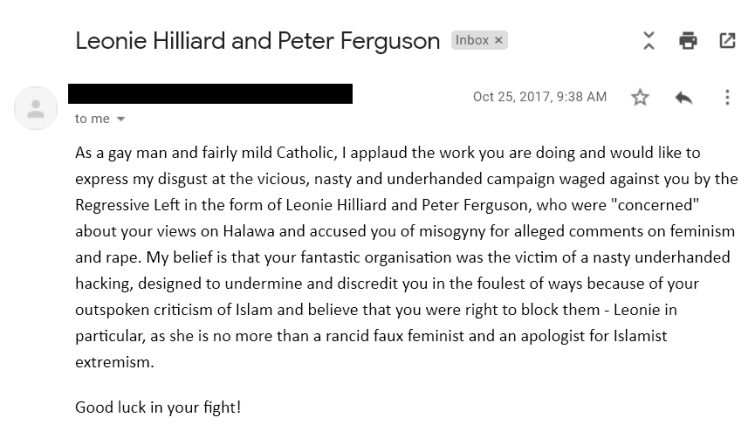The image size is (755, 445).
Task: Click the collapse all messages icon
Action: pos(650,41)
